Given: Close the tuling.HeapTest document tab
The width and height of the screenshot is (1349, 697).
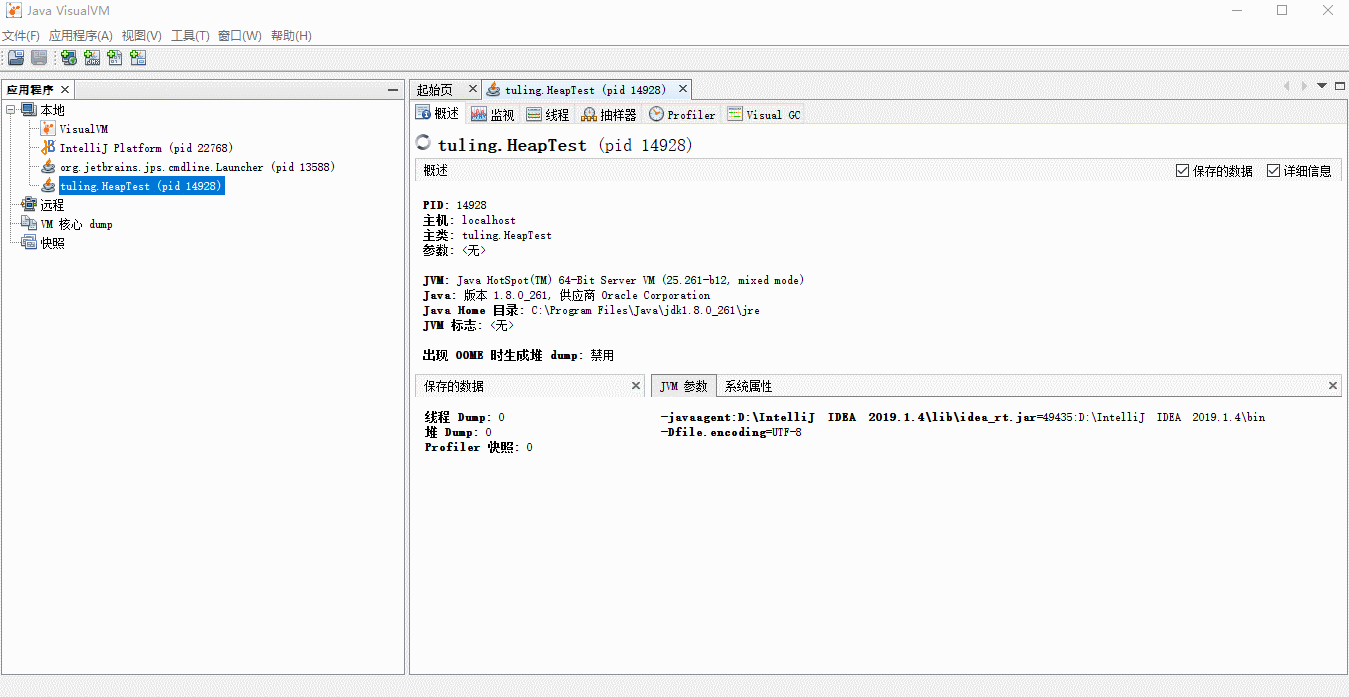Looking at the screenshot, I should (682, 89).
